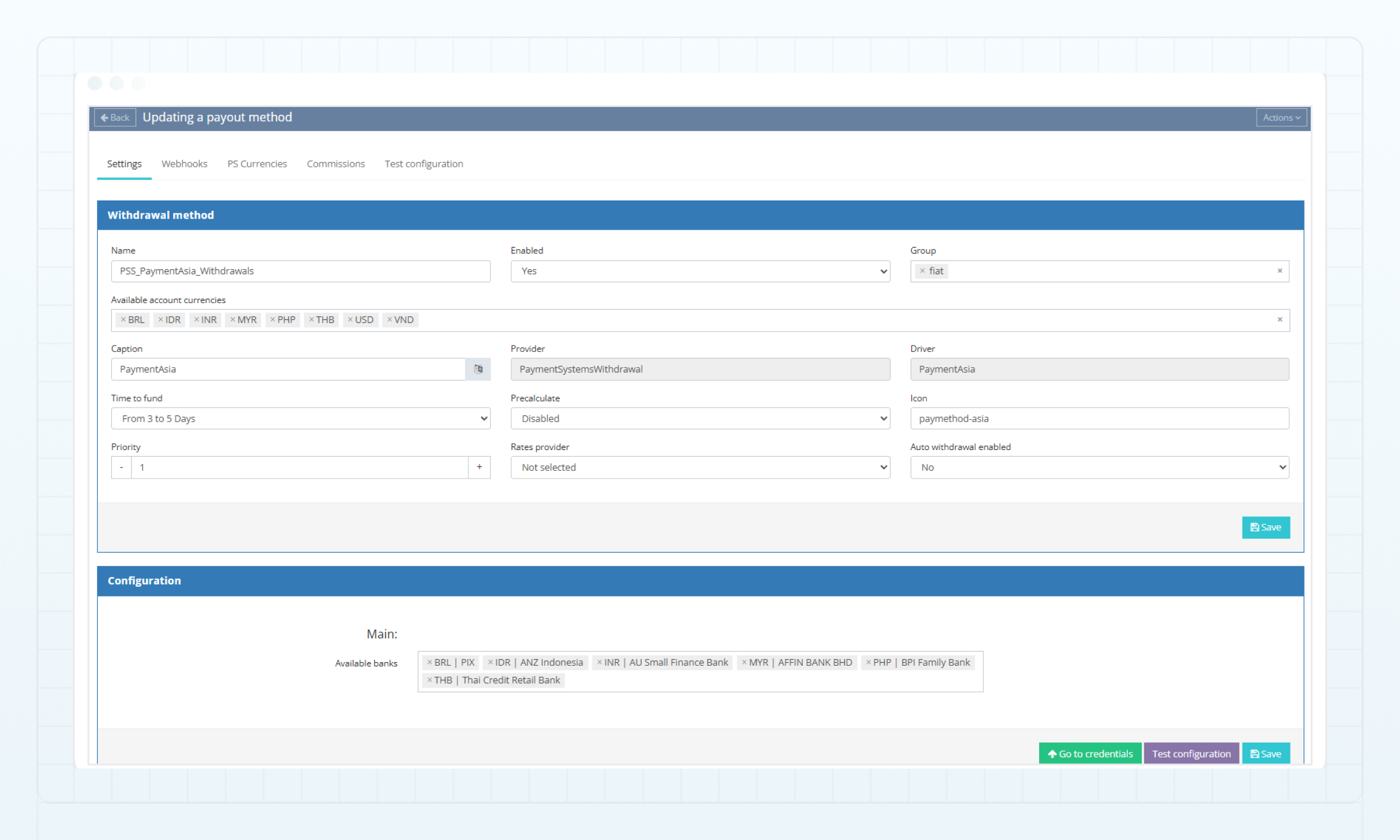The width and height of the screenshot is (1400, 840).
Task: Remove the BRL | PIX bank tag
Action: 430,662
